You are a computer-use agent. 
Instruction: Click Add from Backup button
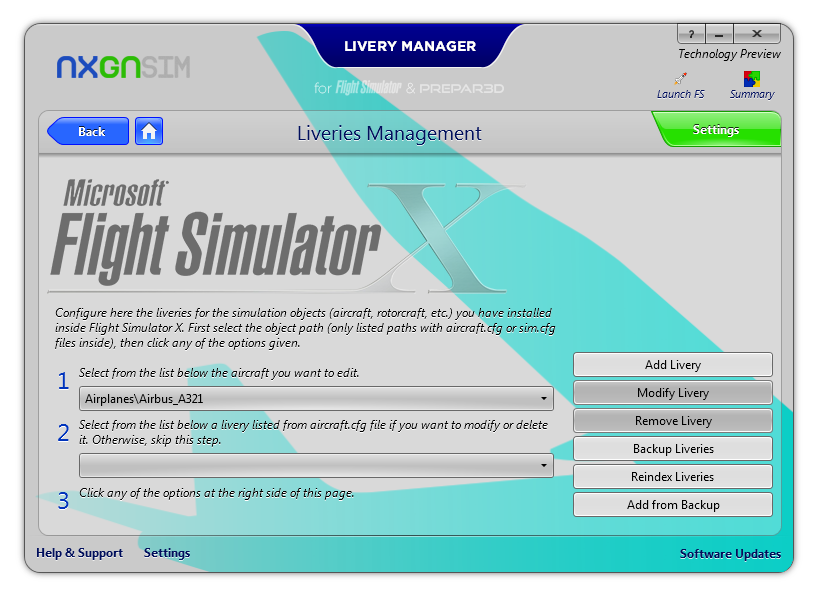click(x=673, y=504)
